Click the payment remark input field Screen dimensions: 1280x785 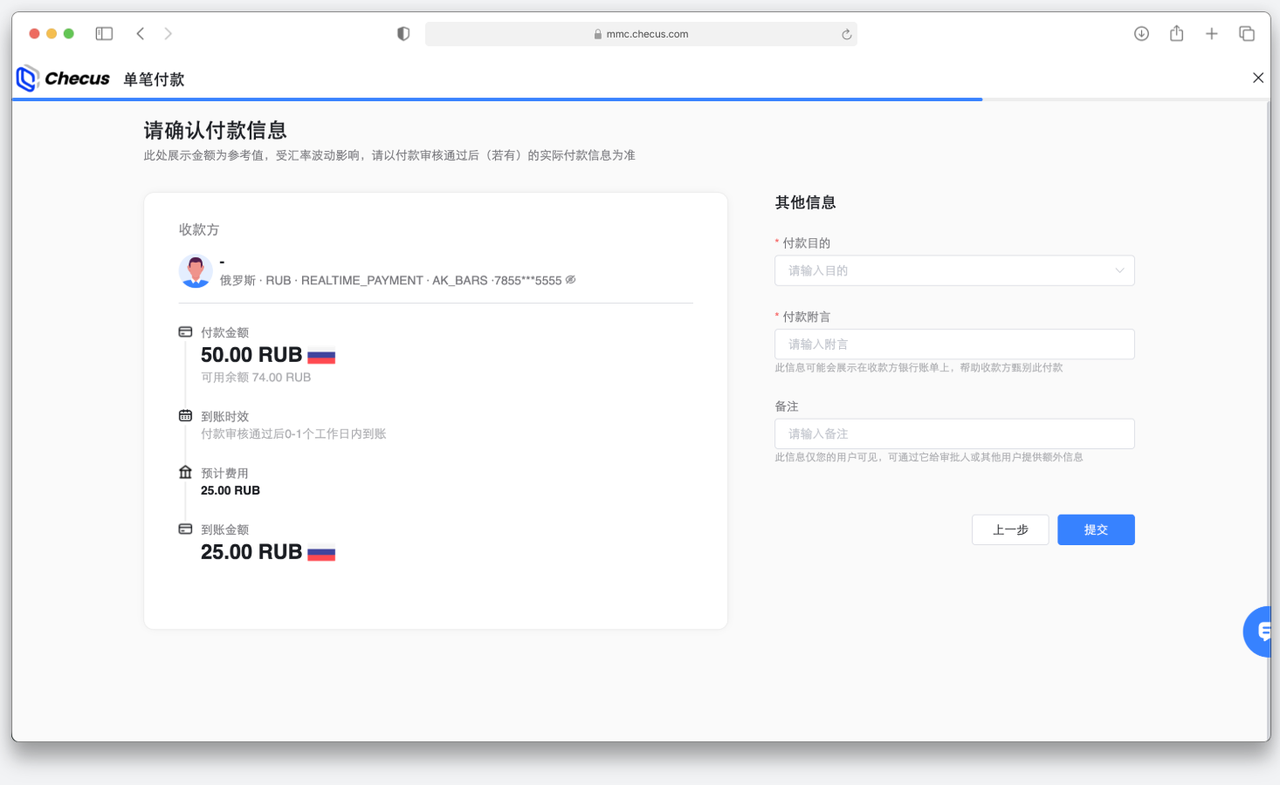coord(954,344)
